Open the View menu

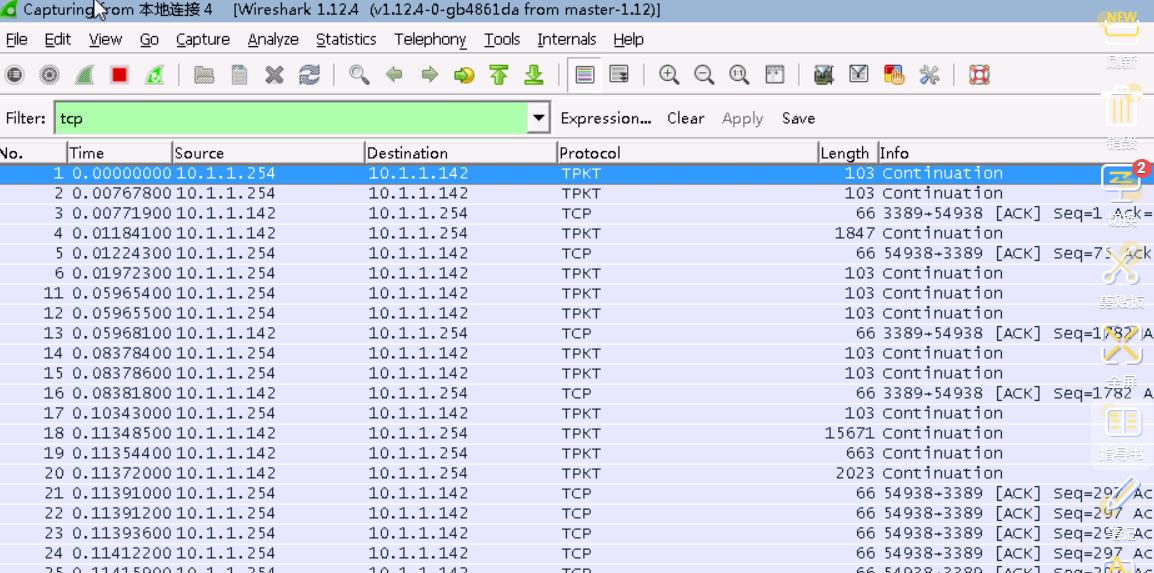(x=106, y=40)
